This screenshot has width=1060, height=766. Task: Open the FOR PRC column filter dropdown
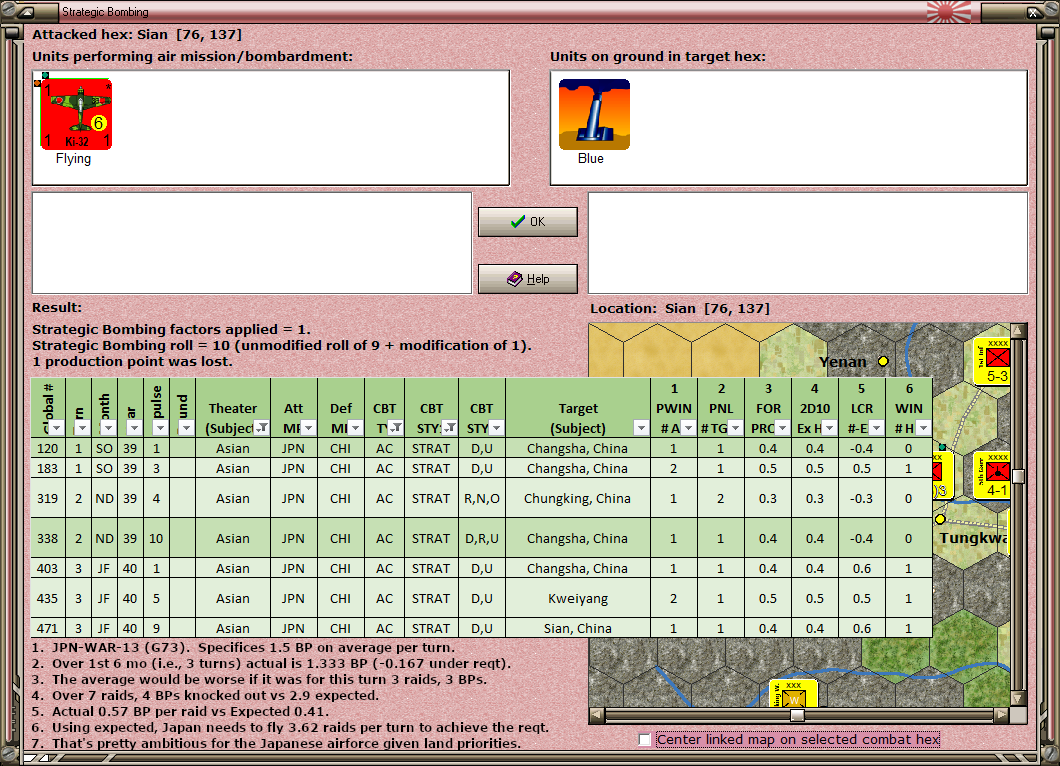pos(782,428)
